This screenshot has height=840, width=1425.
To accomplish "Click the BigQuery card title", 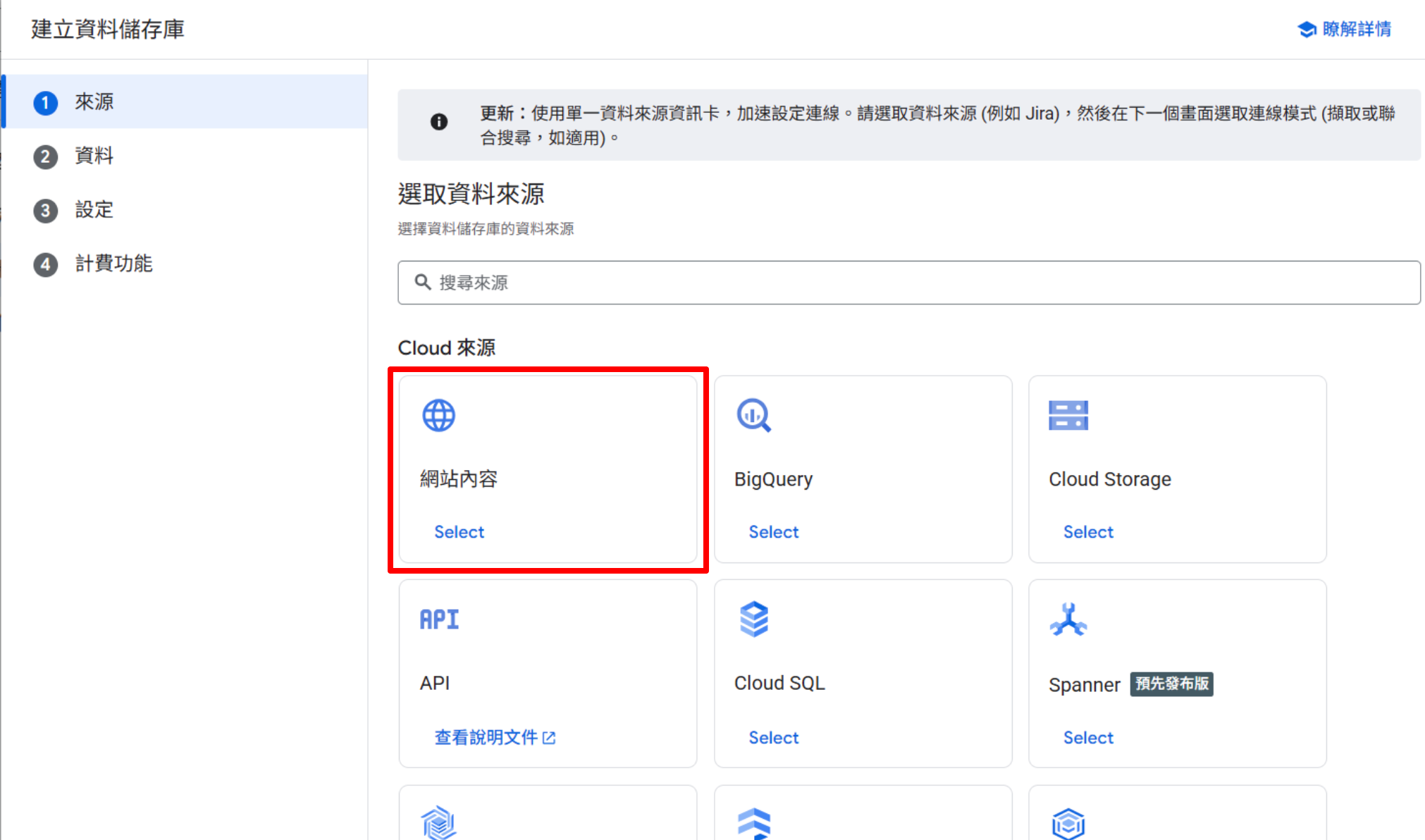I will [773, 479].
